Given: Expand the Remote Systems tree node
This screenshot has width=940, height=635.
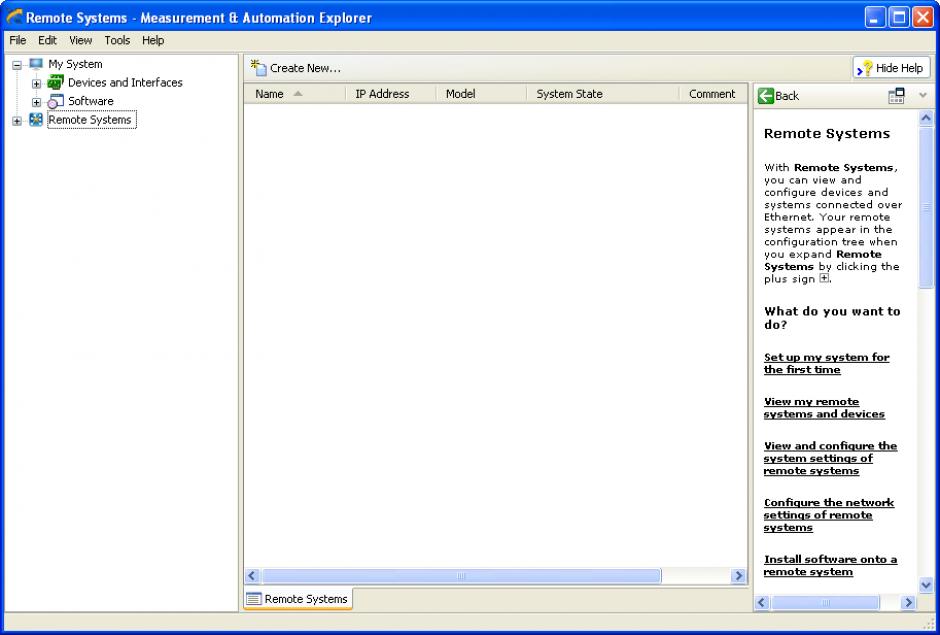Looking at the screenshot, I should click(17, 121).
